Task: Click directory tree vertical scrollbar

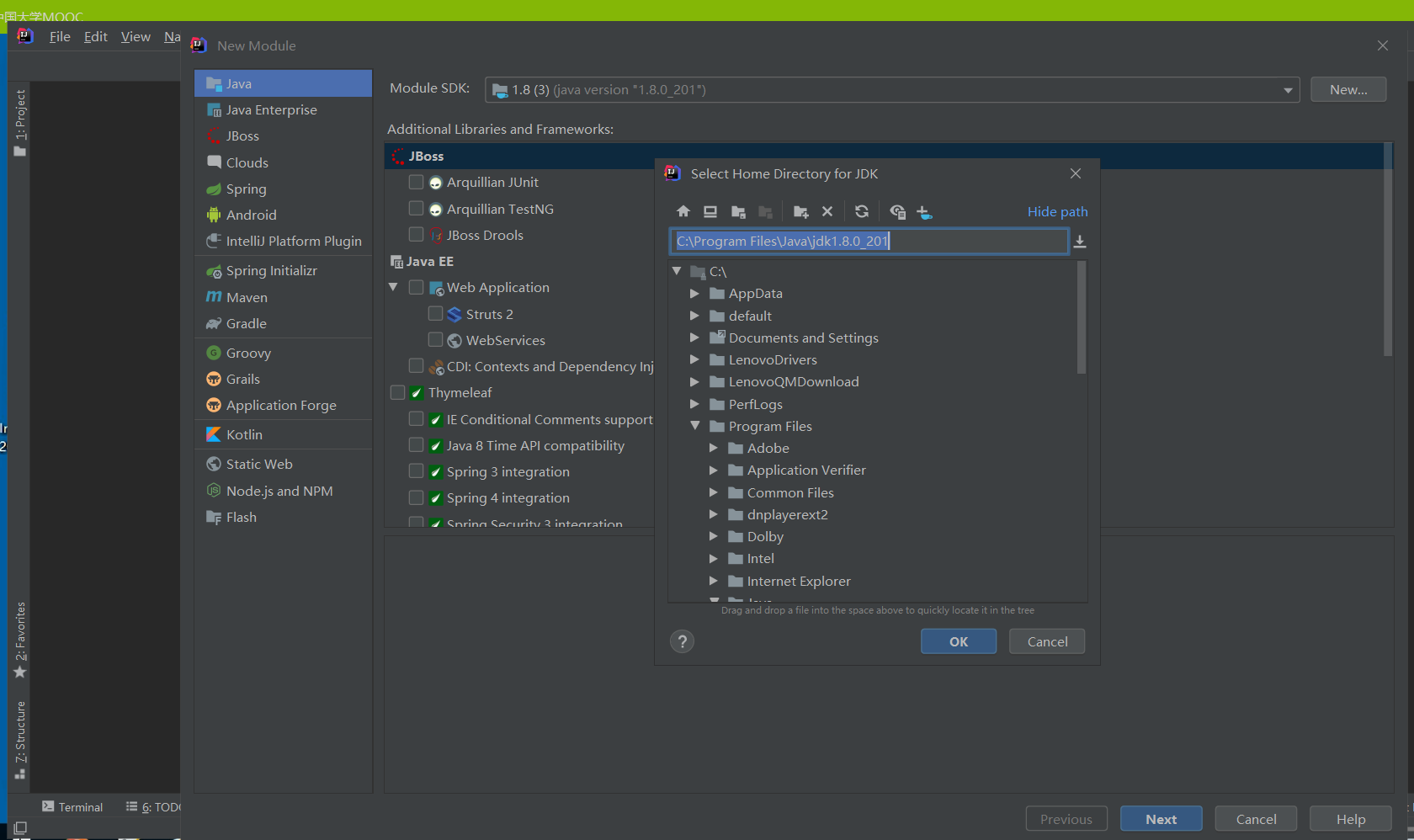Action: [x=1082, y=317]
